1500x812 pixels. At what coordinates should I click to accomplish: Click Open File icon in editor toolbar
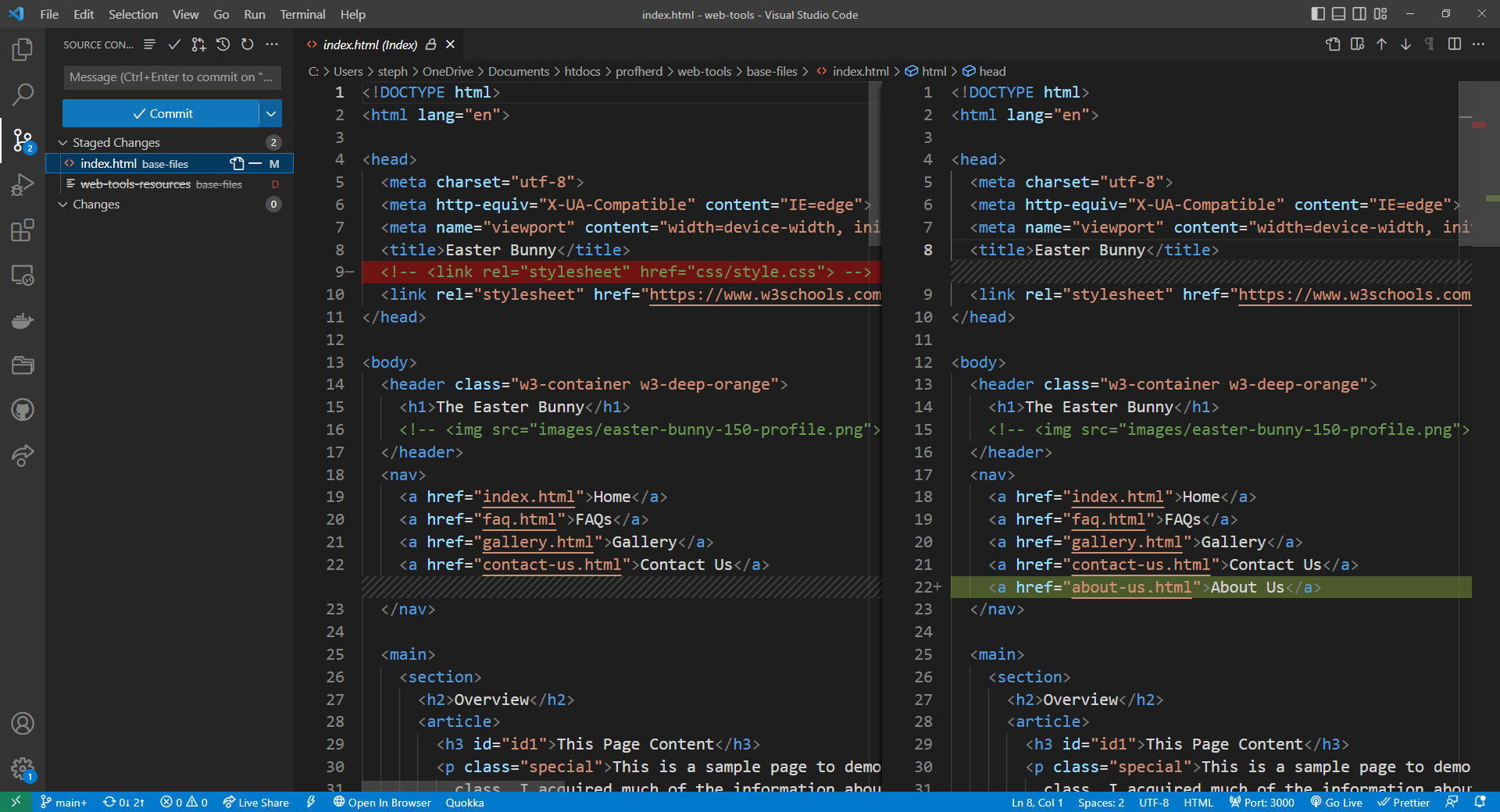(x=1333, y=45)
